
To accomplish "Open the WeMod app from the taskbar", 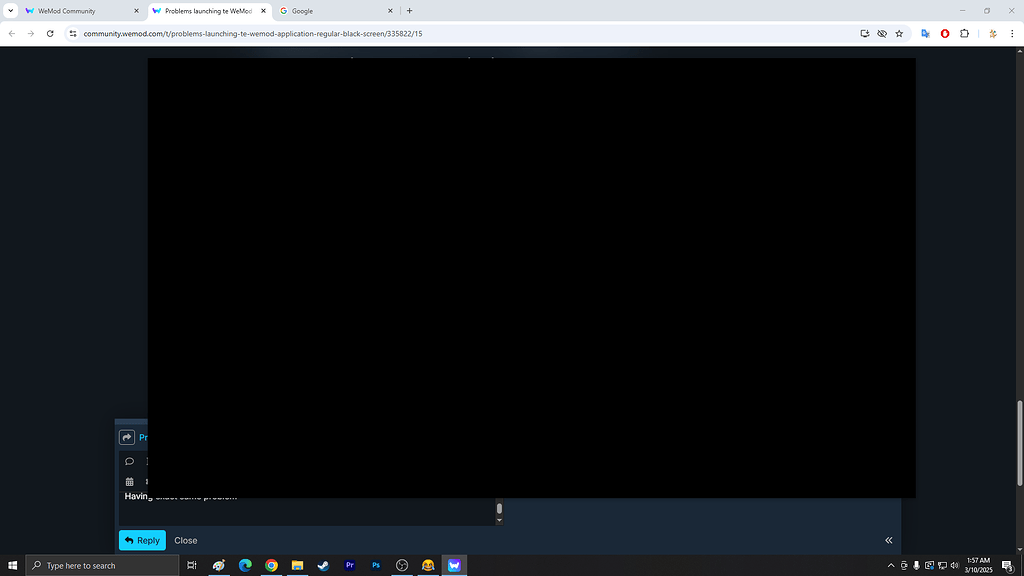I will click(454, 565).
